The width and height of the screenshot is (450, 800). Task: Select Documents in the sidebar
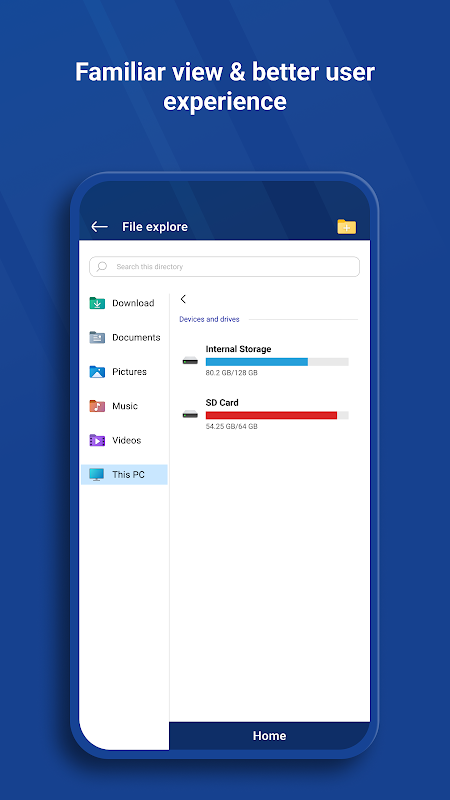[x=124, y=337]
